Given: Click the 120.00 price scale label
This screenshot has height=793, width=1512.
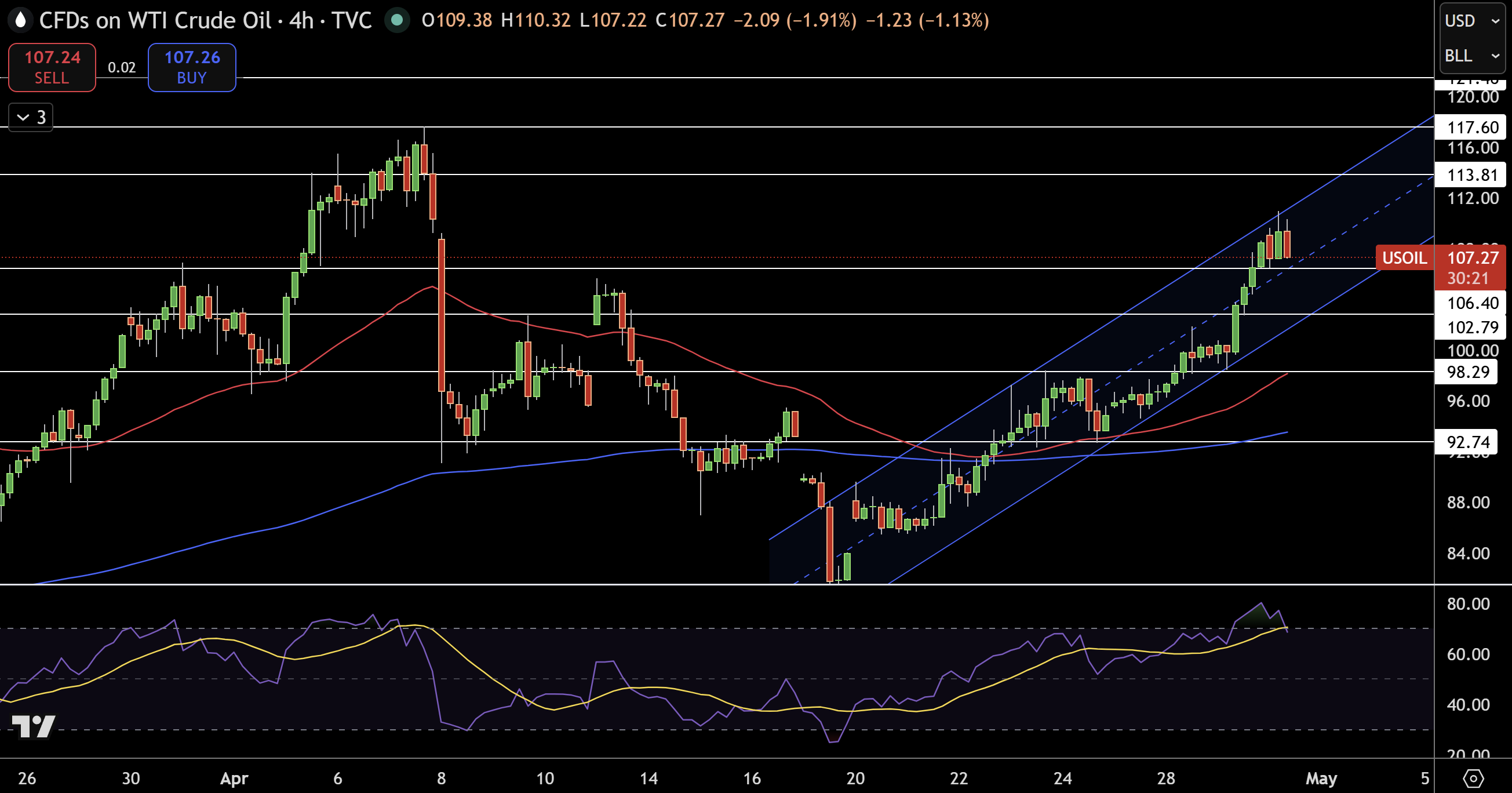Looking at the screenshot, I should tap(1473, 97).
